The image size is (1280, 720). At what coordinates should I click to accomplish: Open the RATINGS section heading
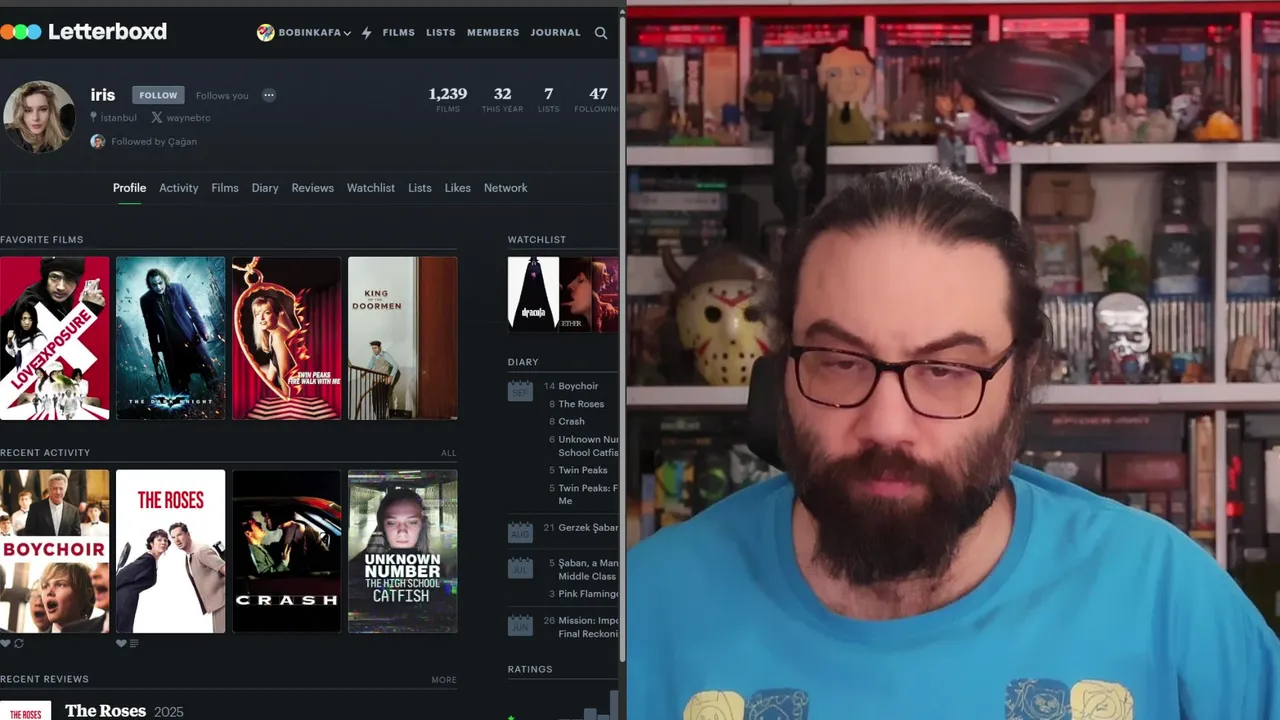pos(530,670)
